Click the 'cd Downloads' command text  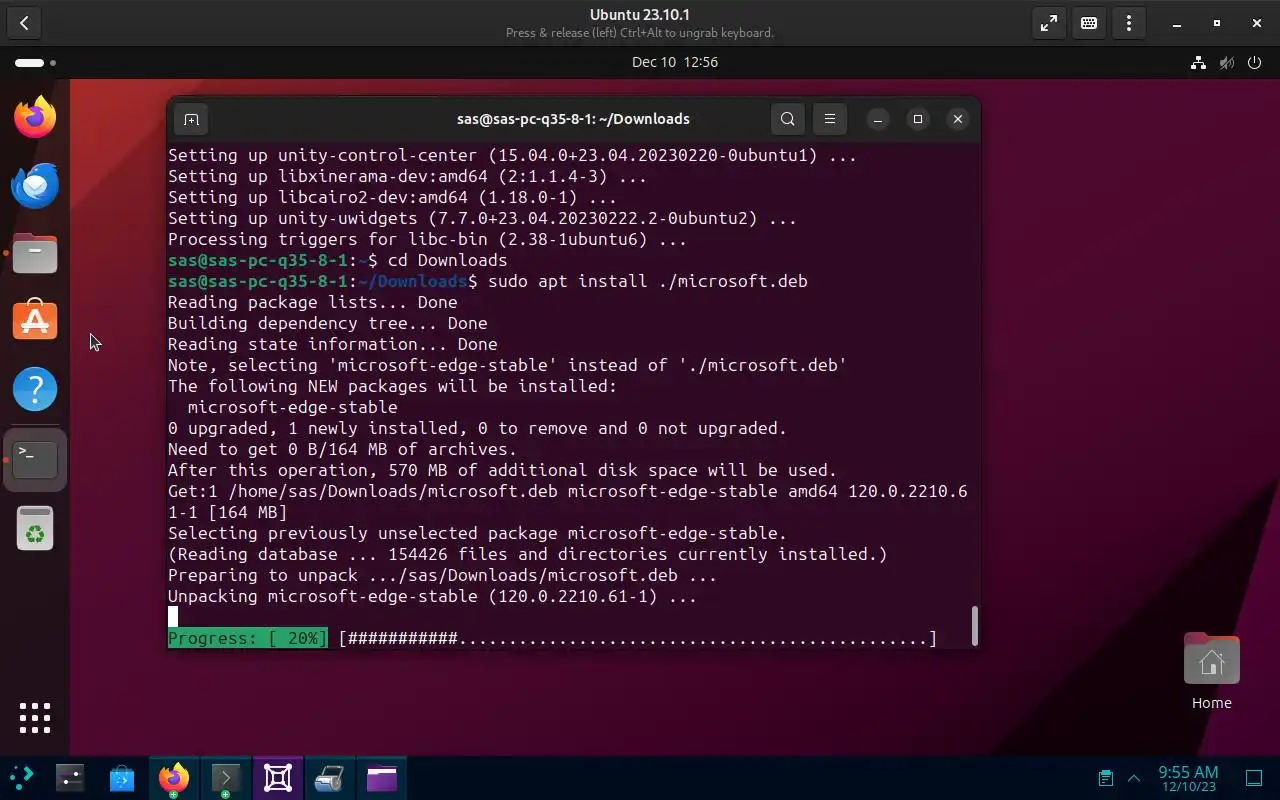447,260
